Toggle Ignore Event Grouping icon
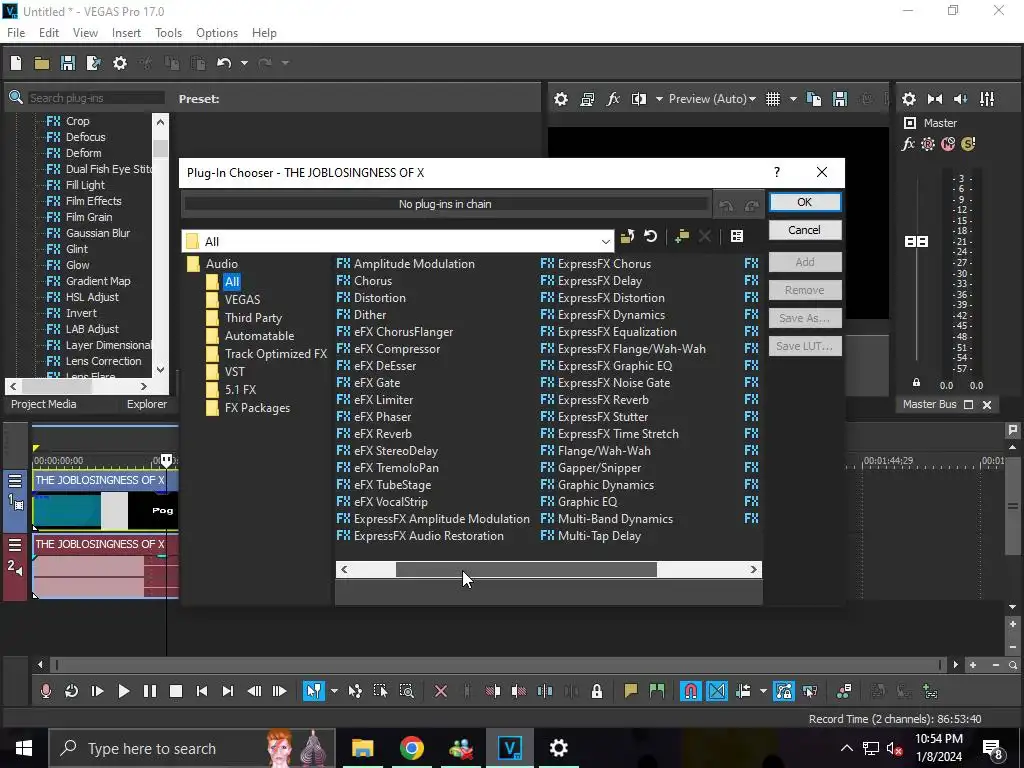This screenshot has height=768, width=1024. point(810,691)
